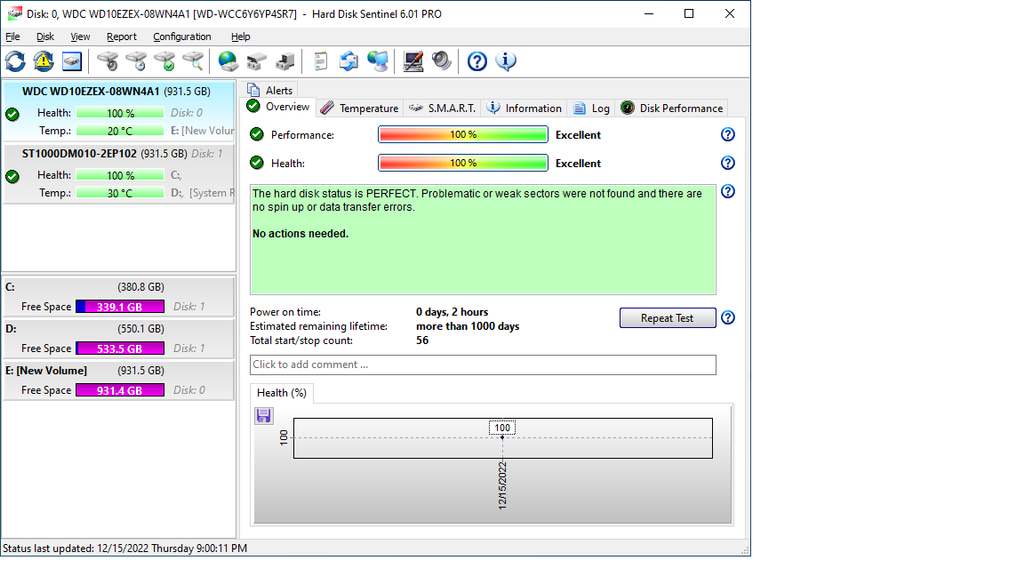
Task: Click the help icon beside the status text box
Action: click(728, 191)
